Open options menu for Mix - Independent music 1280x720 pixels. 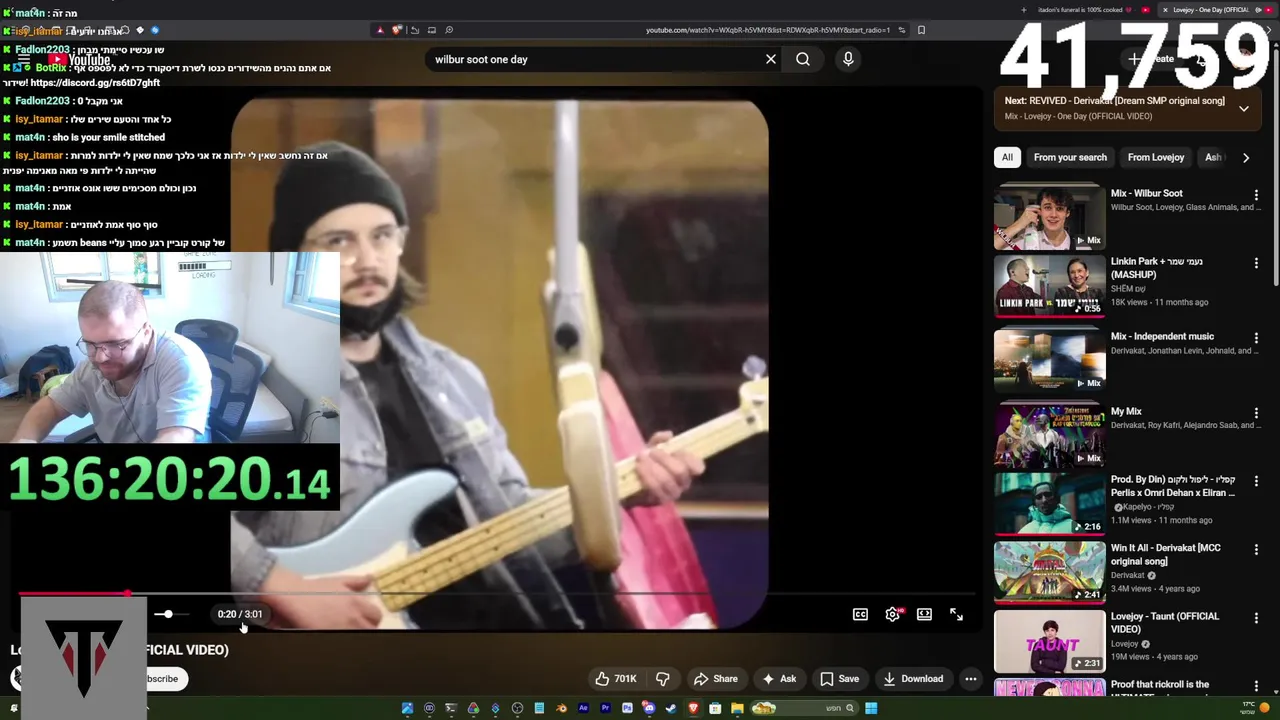click(1256, 338)
